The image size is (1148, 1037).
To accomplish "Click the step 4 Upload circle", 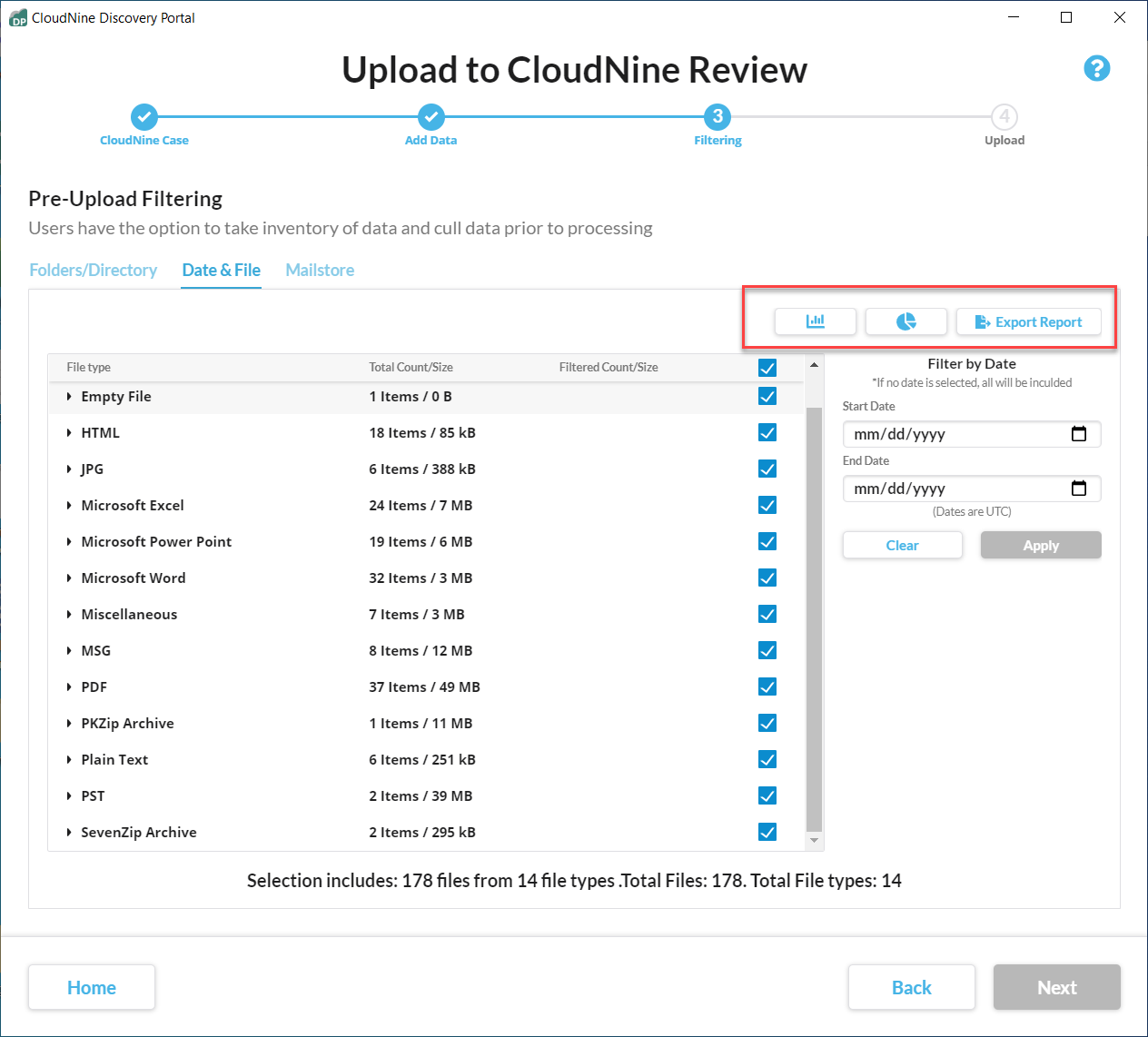I will [x=1004, y=116].
